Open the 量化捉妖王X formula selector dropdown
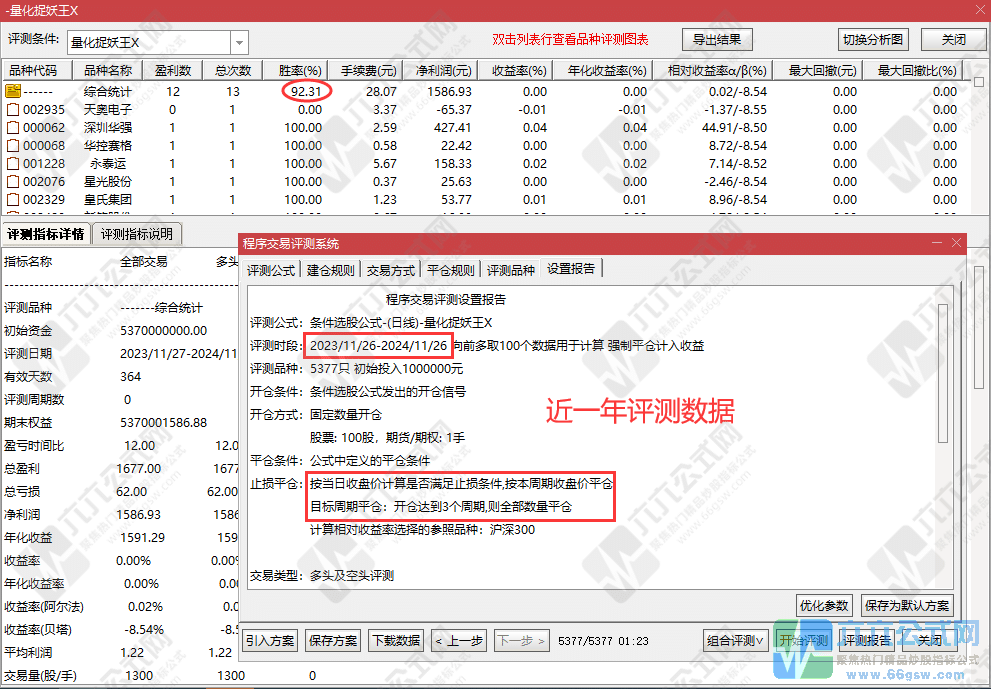991x689 pixels. (239, 39)
